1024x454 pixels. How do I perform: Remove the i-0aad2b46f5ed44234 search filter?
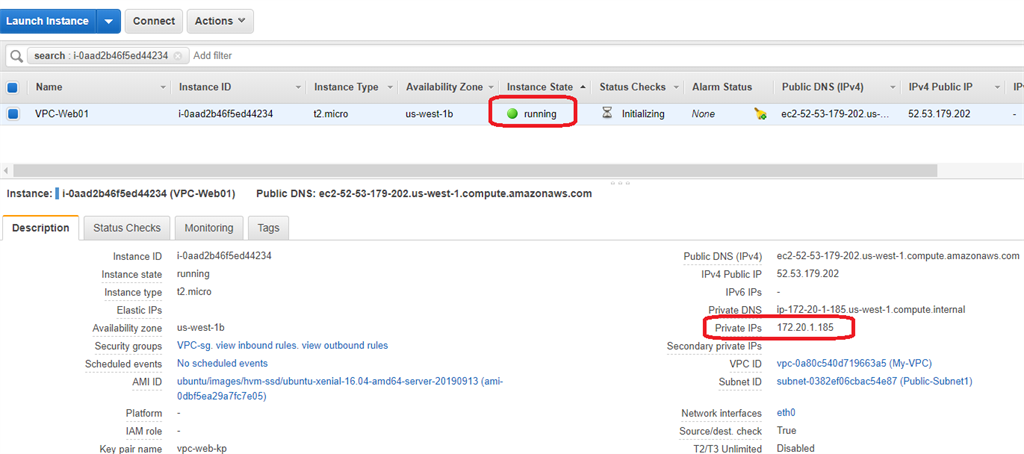178,56
